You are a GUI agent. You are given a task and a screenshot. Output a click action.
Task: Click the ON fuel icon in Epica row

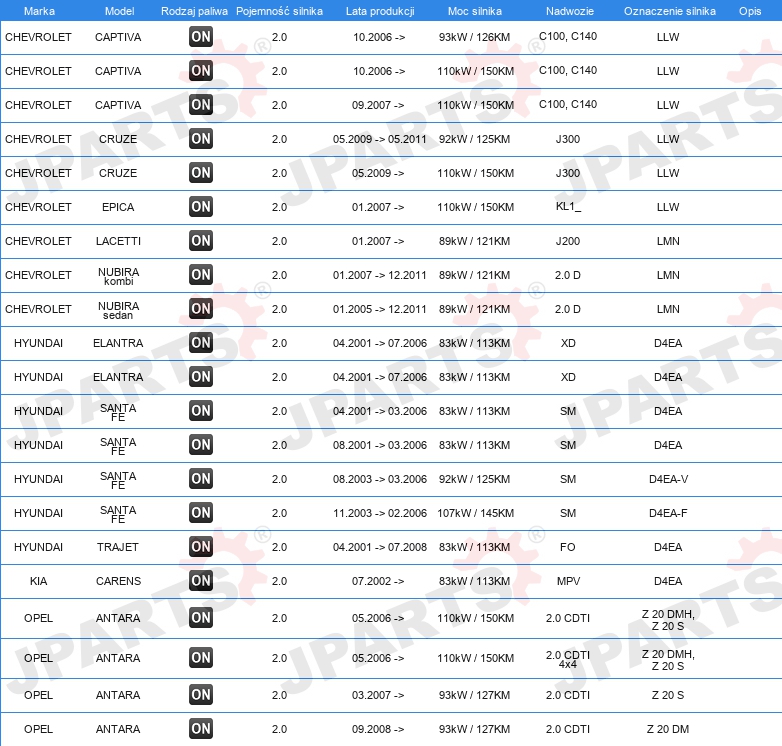201,206
